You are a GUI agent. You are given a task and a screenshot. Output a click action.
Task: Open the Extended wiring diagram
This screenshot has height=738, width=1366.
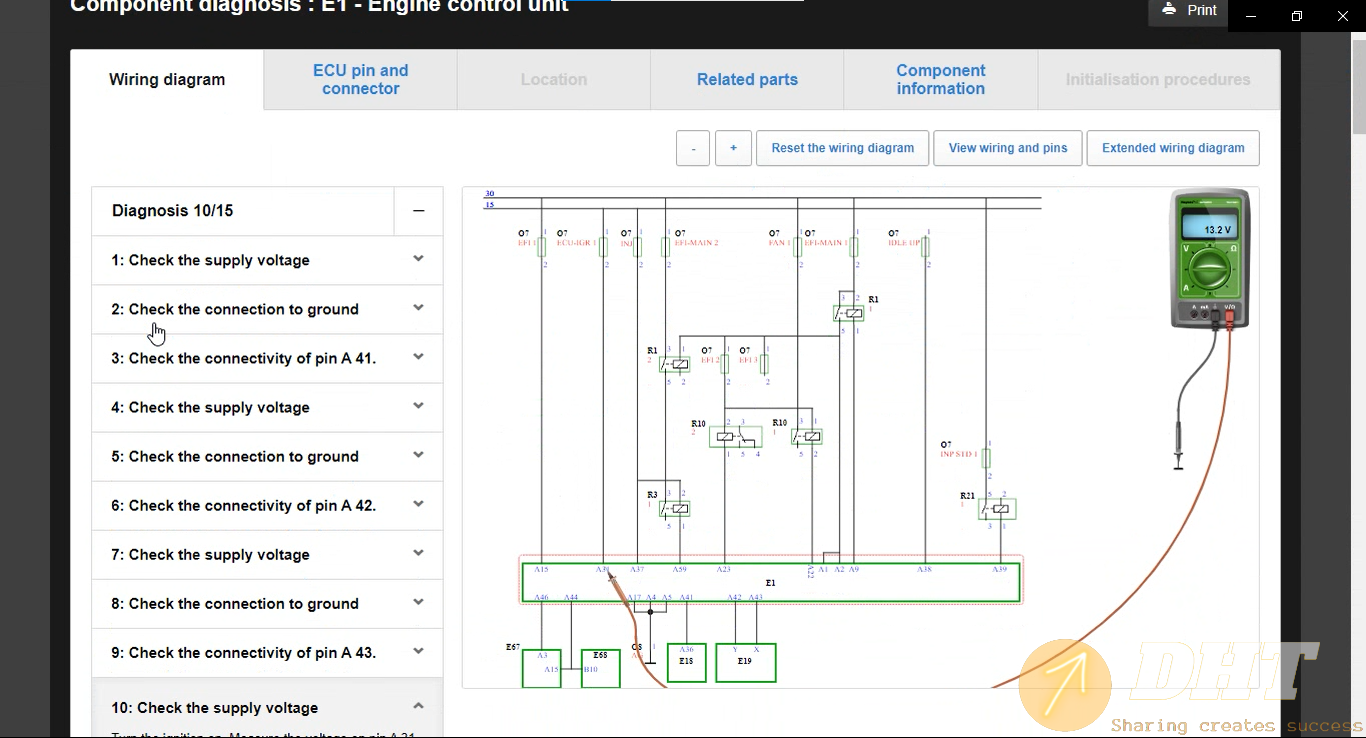1173,148
